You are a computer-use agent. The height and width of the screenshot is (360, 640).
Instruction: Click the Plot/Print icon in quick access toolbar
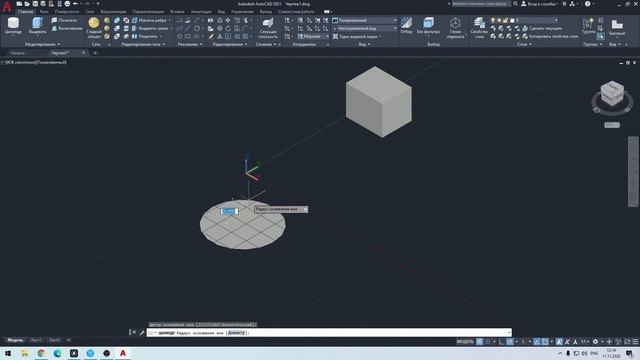click(67, 4)
